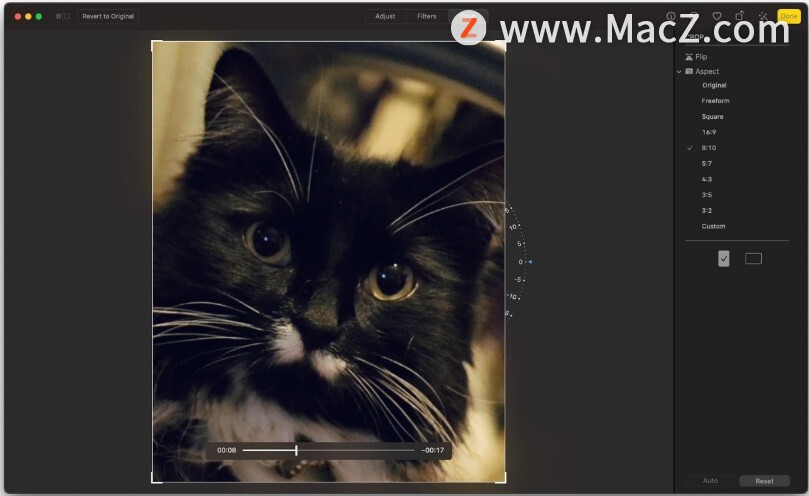Choose the Freeform aspect ratio

pos(715,101)
